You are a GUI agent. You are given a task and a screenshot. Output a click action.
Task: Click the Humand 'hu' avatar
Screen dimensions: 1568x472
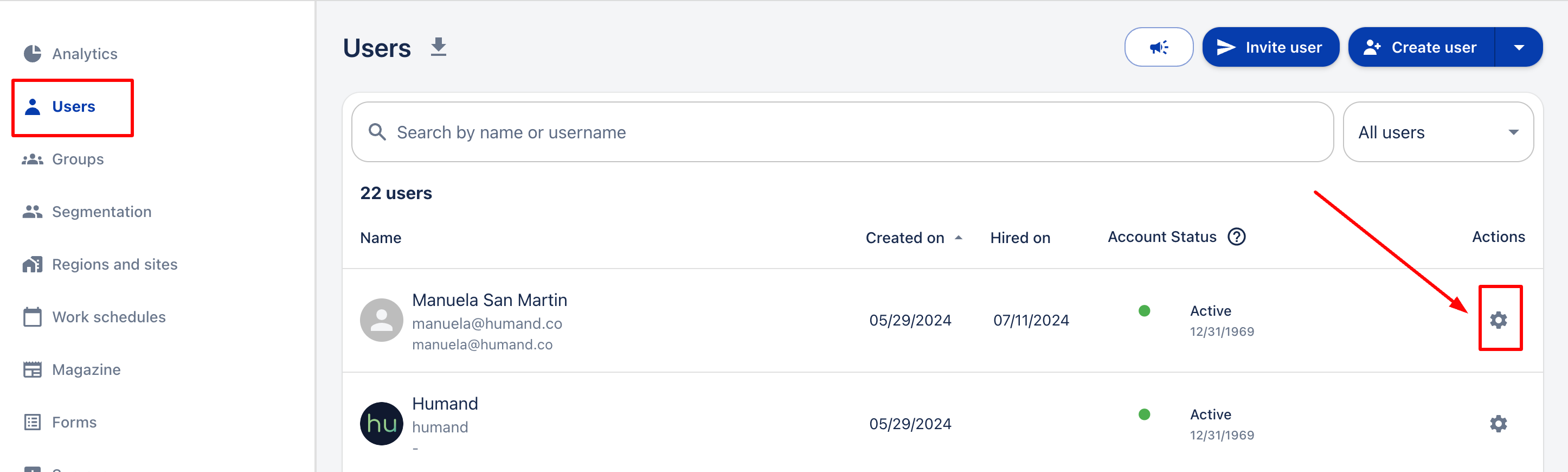pos(381,423)
